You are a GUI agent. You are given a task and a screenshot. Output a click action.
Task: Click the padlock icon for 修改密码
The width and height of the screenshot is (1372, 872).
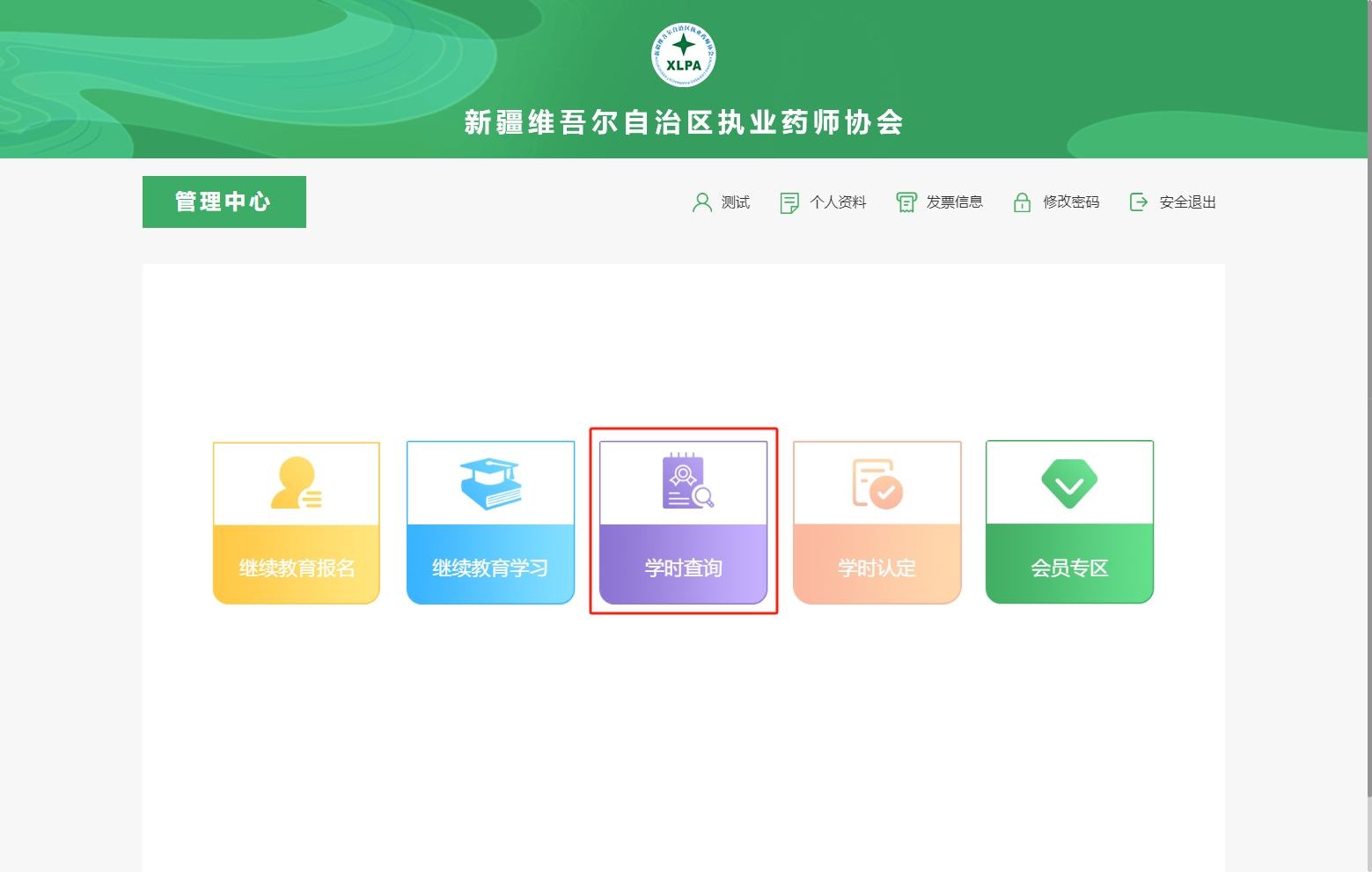1022,202
